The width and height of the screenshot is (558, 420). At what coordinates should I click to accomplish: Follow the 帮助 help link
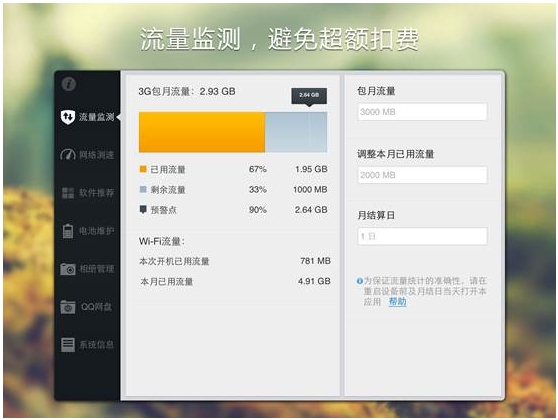(398, 302)
